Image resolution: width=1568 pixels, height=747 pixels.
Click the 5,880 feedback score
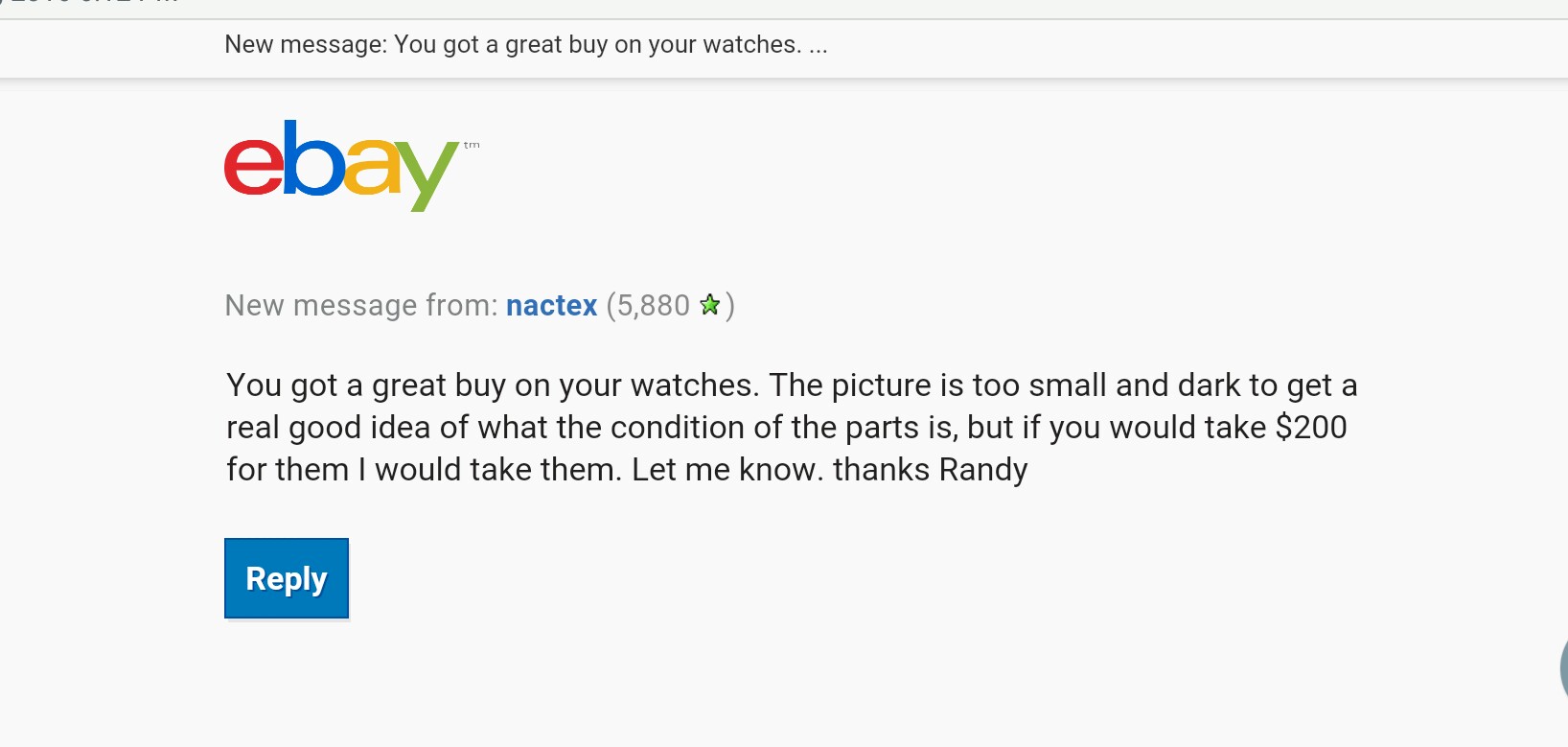(653, 305)
